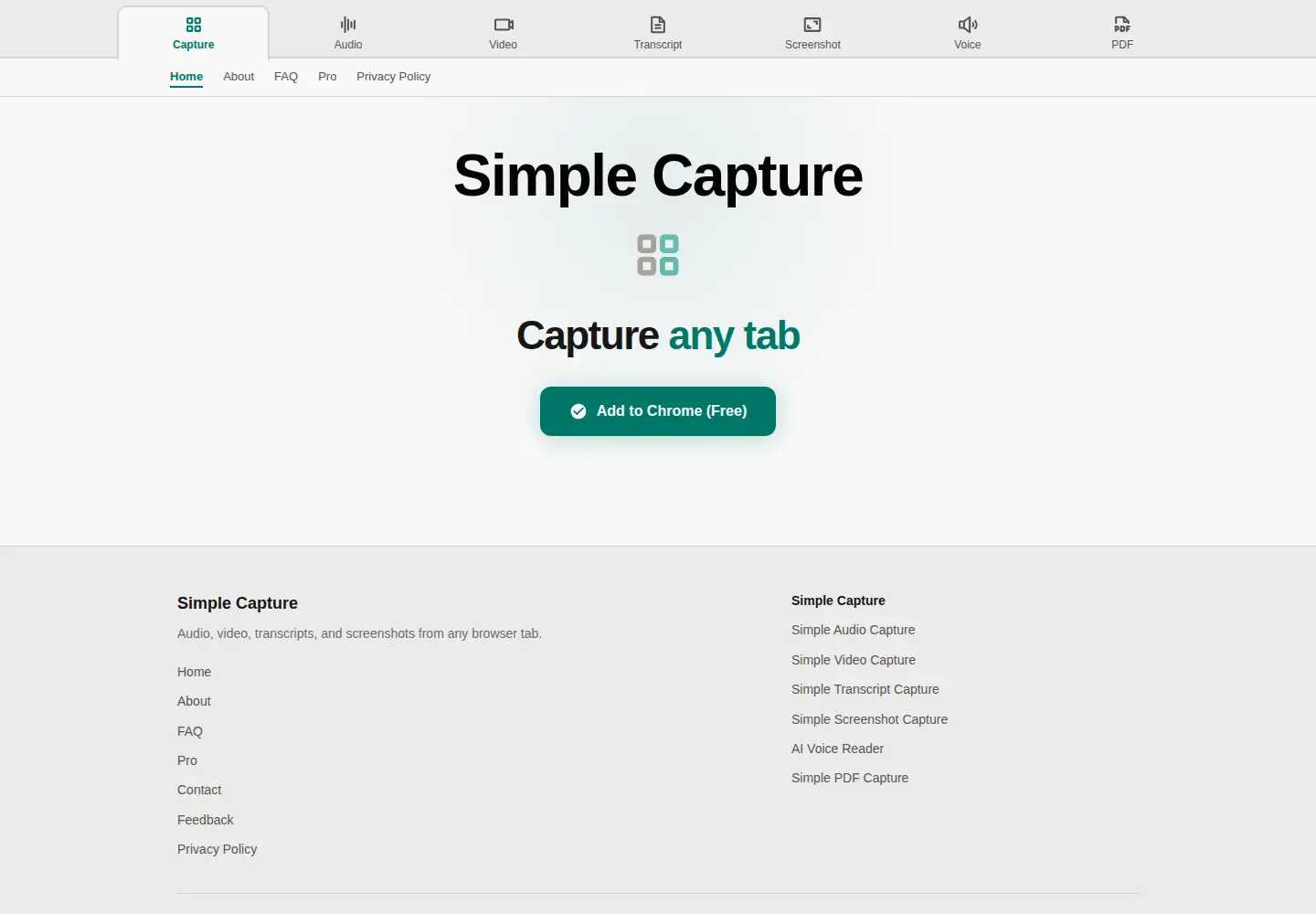Open AI Voice Reader footer link

click(x=837, y=749)
